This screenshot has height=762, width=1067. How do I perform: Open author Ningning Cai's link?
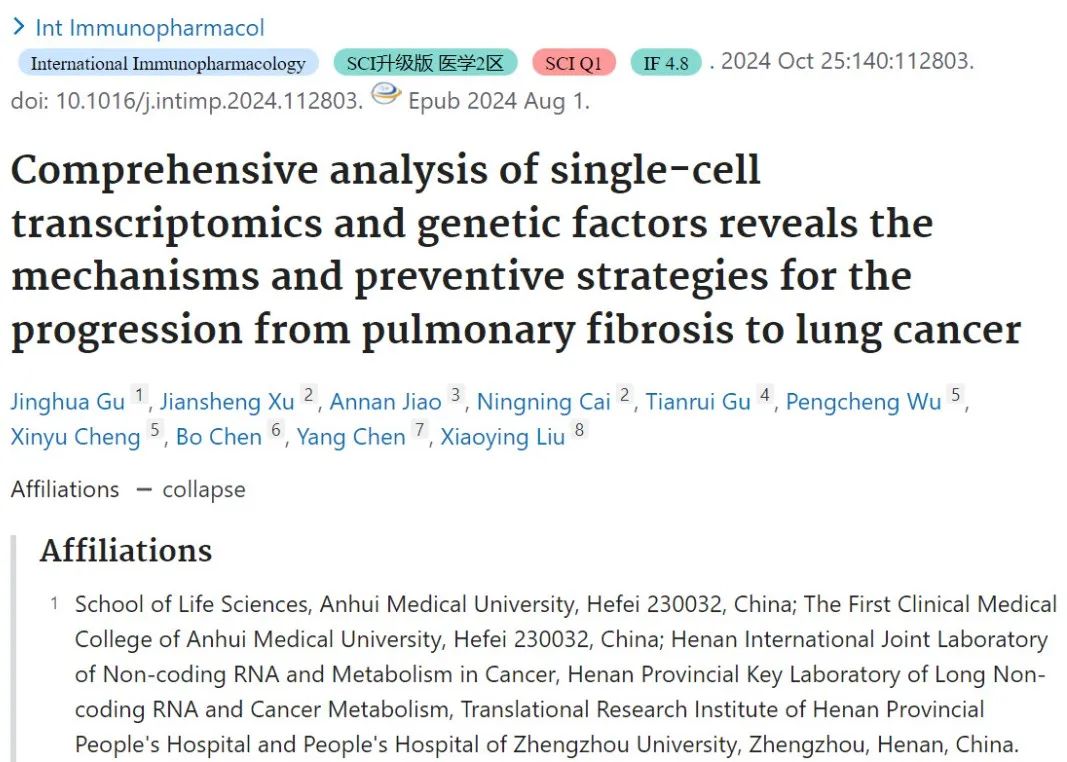[x=544, y=401]
